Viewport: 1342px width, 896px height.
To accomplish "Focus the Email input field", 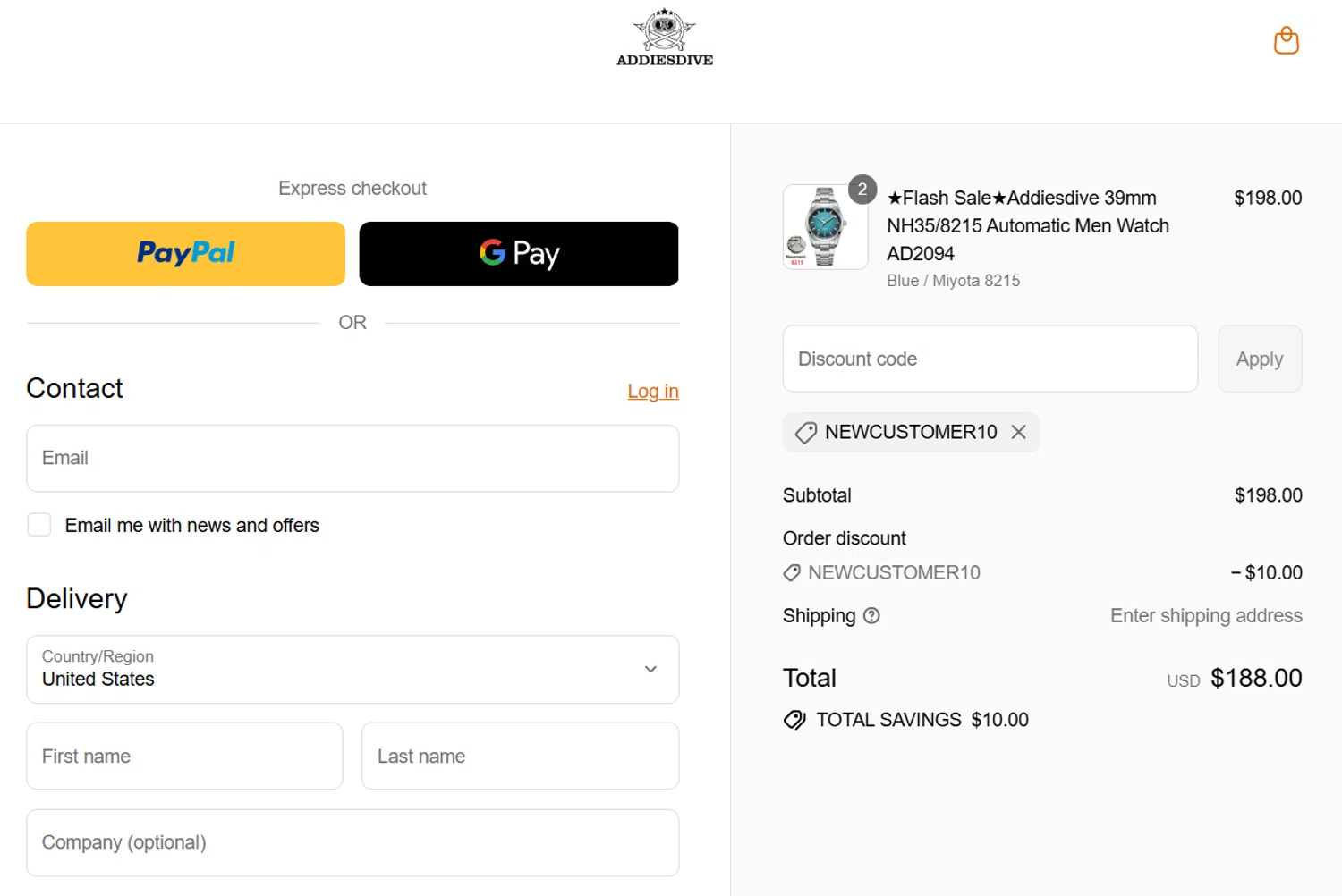I will (x=352, y=458).
